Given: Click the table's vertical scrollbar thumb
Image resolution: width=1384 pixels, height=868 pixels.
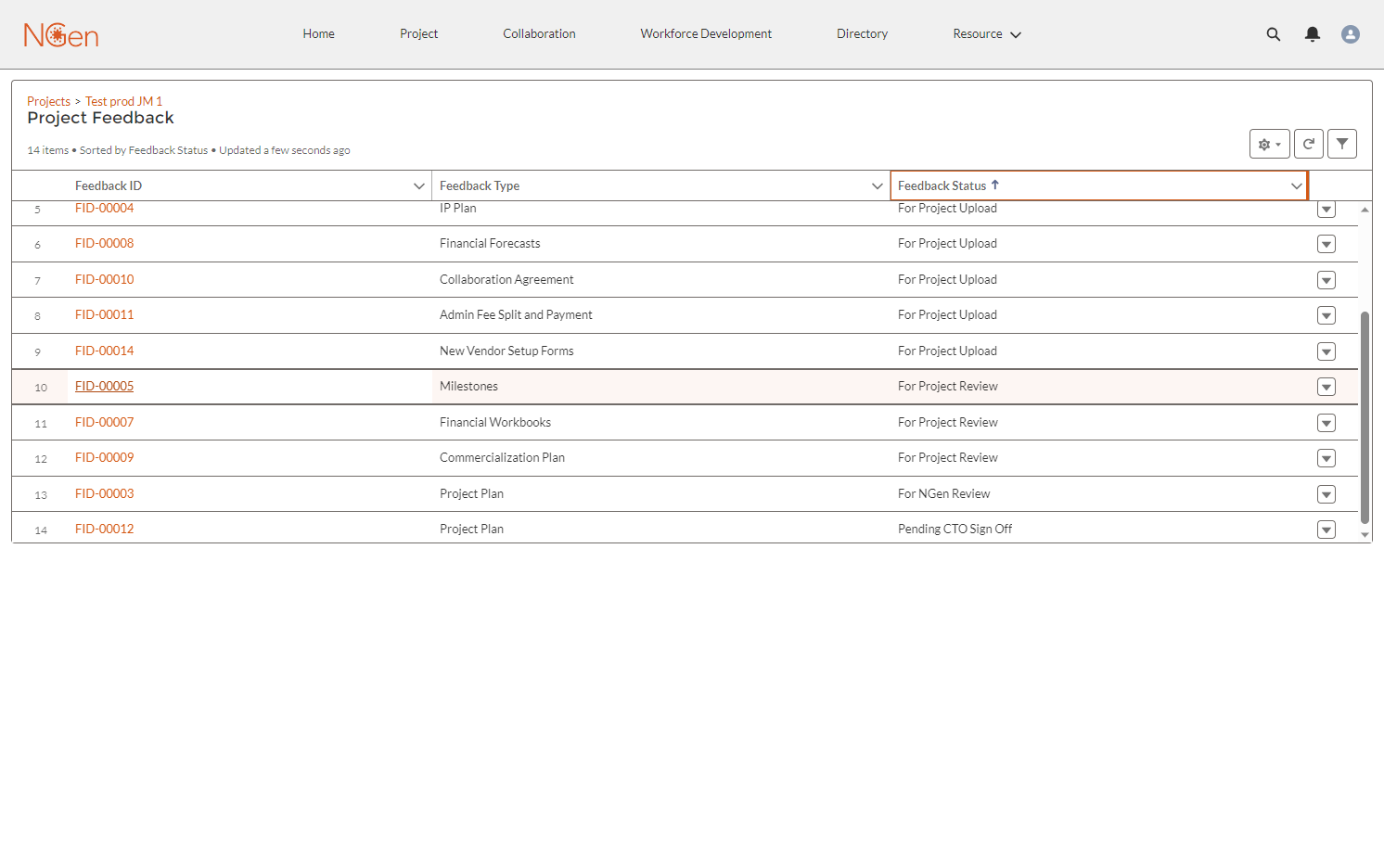Looking at the screenshot, I should (x=1365, y=417).
